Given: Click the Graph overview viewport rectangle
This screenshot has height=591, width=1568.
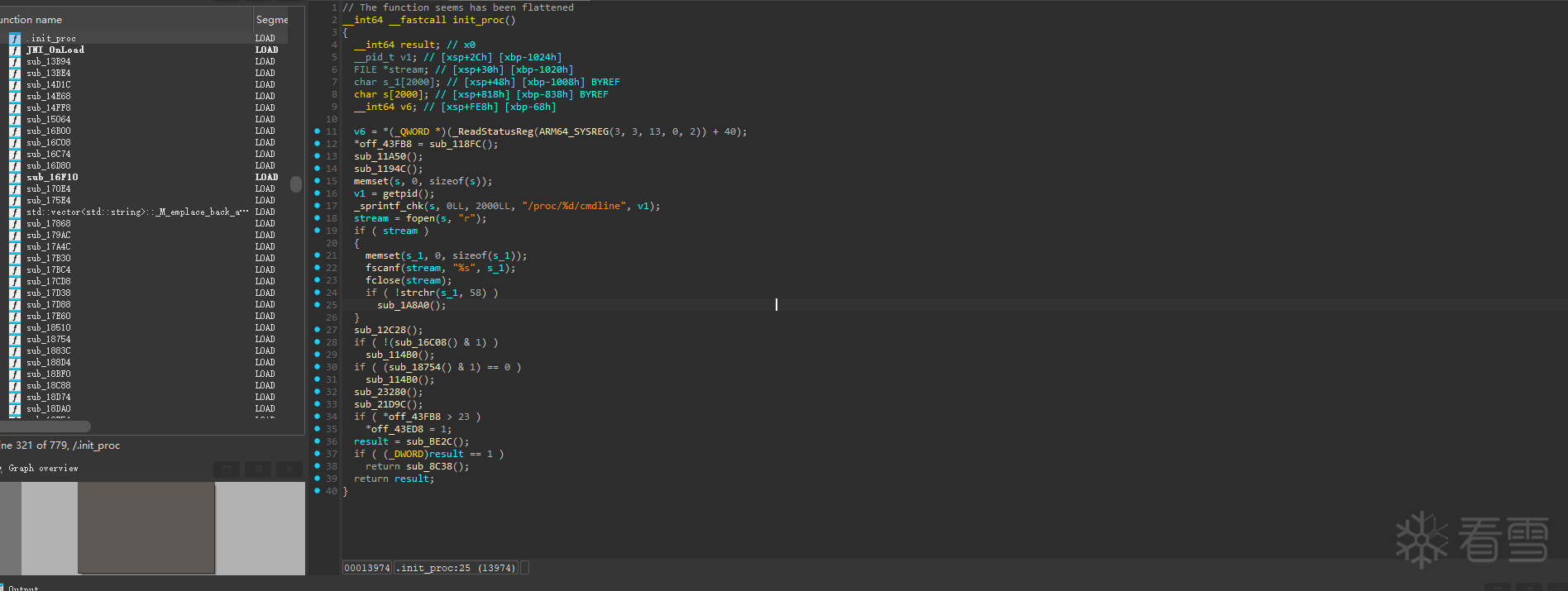Looking at the screenshot, I should click(x=146, y=527).
